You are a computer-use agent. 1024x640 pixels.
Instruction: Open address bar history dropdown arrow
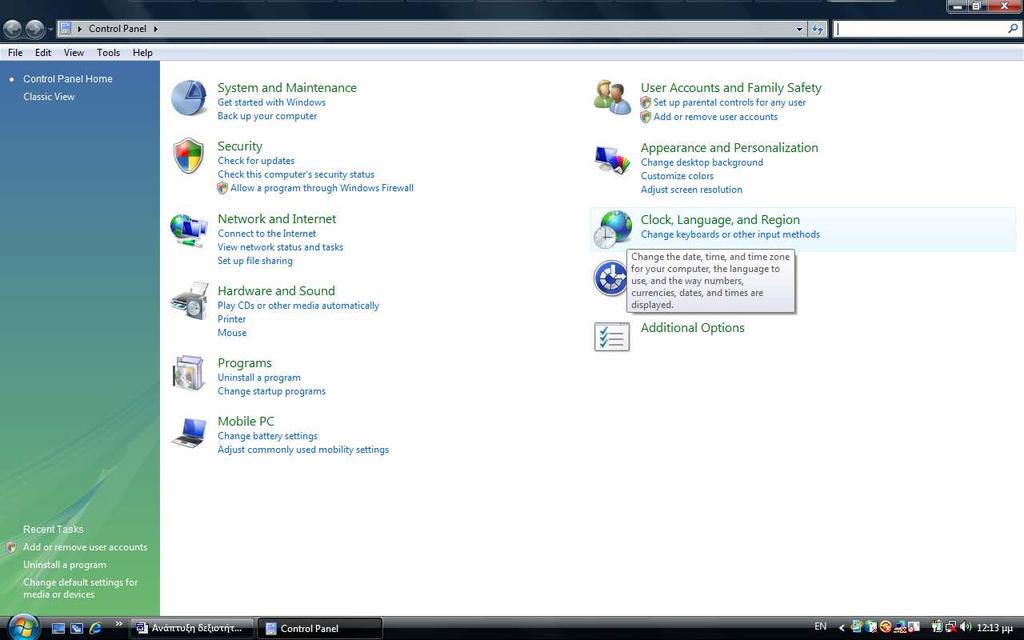[x=799, y=29]
